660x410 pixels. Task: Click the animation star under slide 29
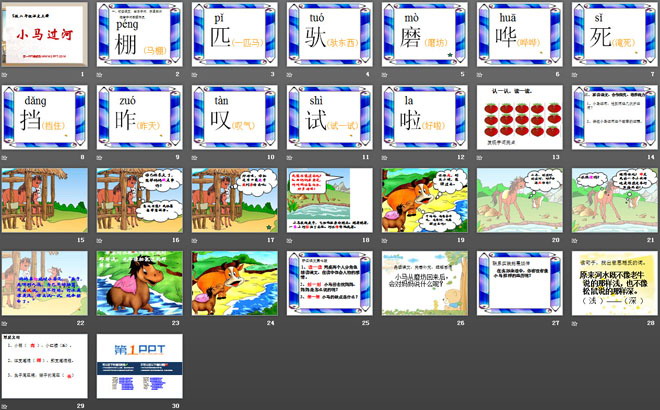click(4, 406)
